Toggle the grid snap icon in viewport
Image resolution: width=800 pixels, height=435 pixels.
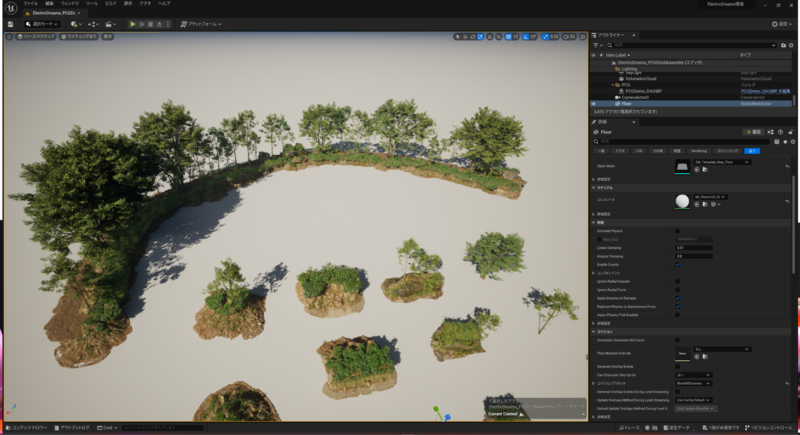pos(510,36)
